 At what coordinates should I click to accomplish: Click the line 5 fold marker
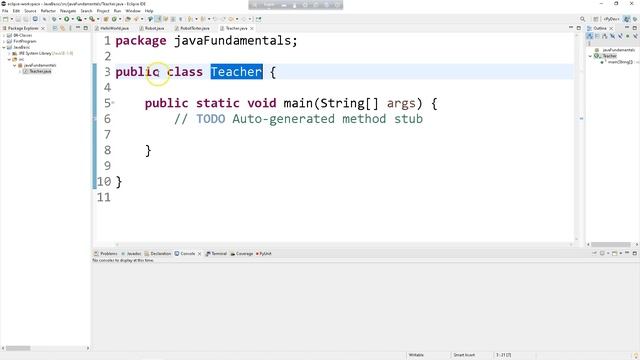click(x=113, y=103)
